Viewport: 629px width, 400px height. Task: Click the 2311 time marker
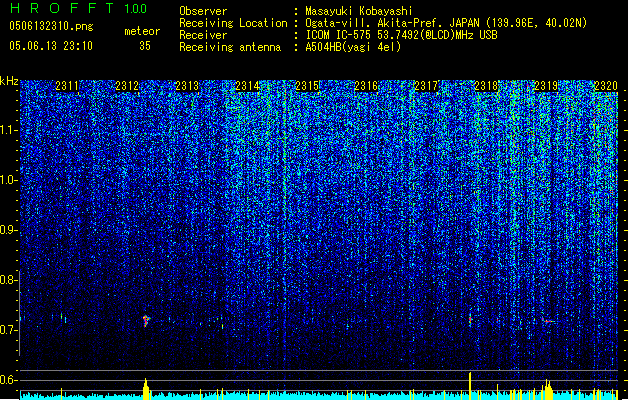(67, 86)
